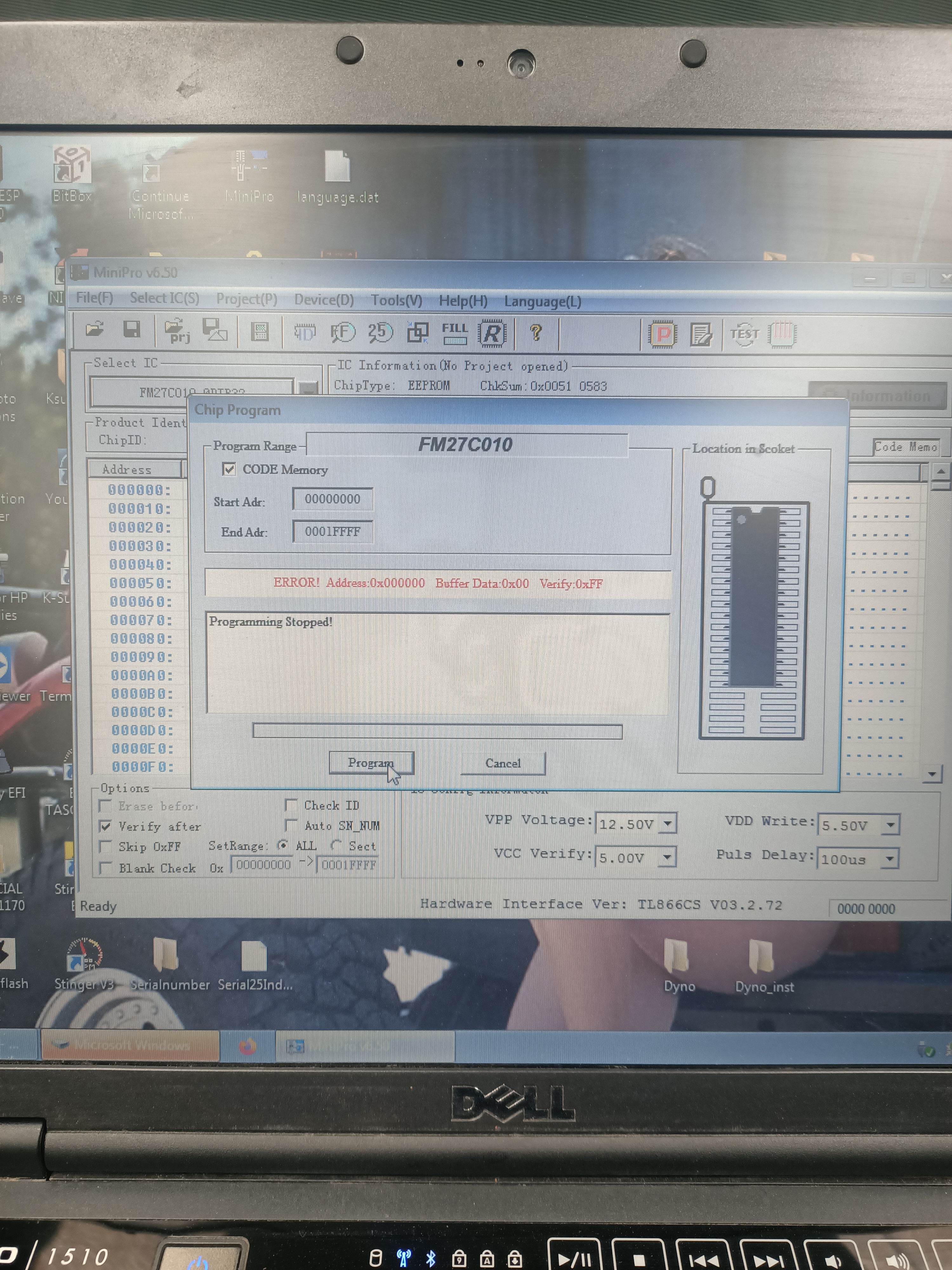Click the buffer scrollbar up arrow
This screenshot has width=952, height=1270.
(940, 472)
